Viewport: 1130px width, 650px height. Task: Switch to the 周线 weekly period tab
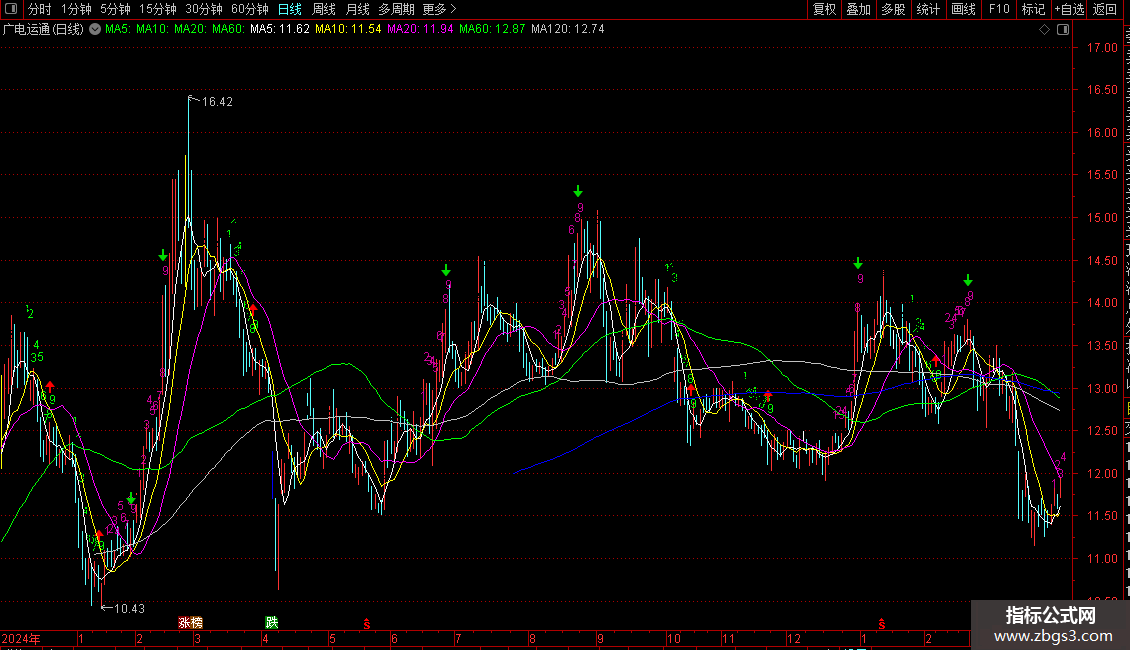(x=324, y=10)
